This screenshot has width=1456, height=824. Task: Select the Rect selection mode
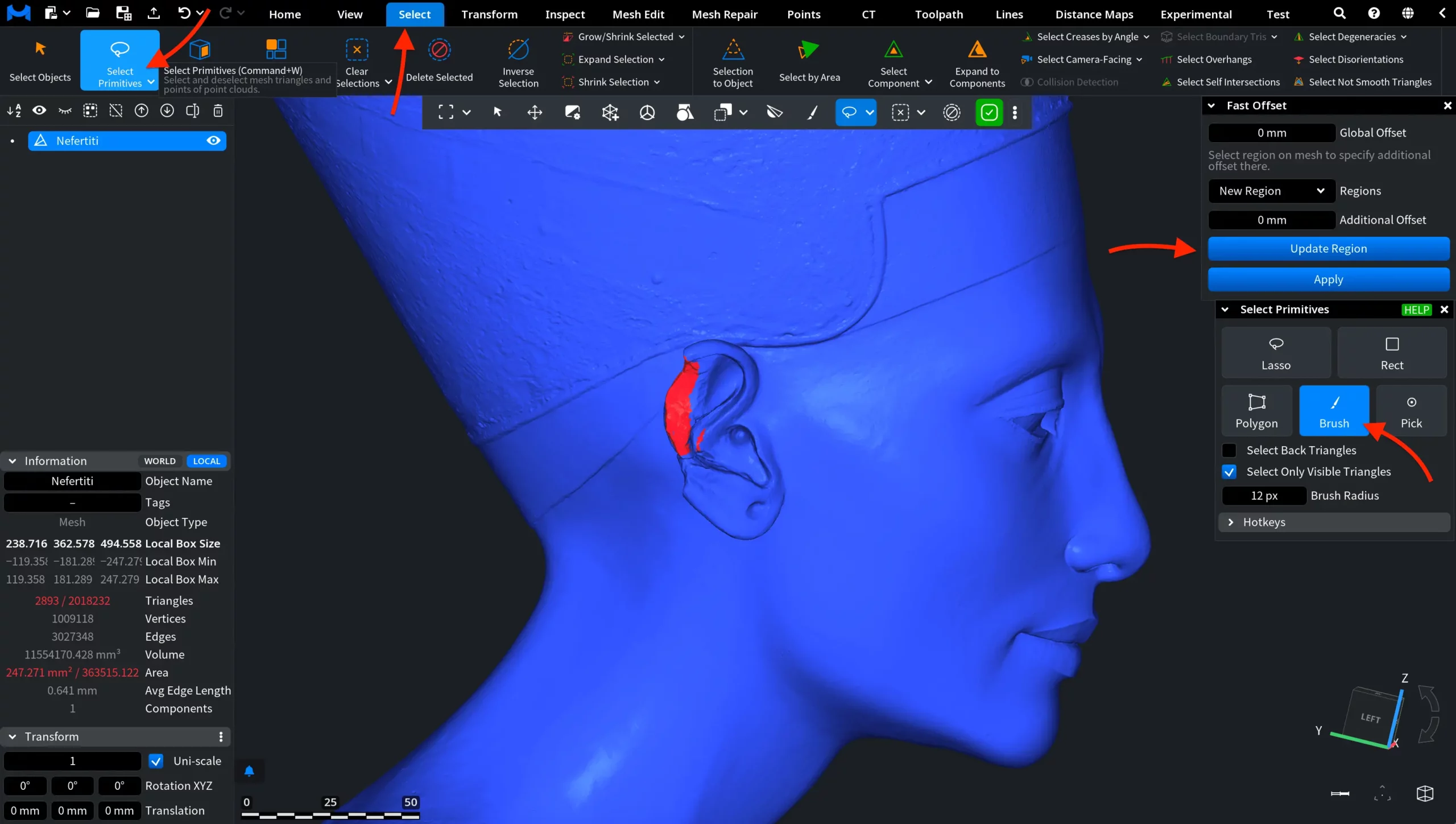pyautogui.click(x=1392, y=353)
